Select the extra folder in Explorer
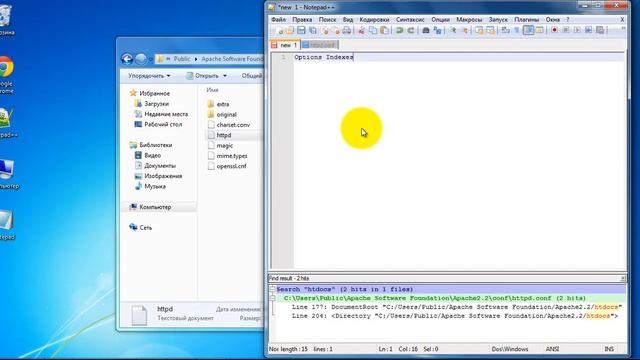640x360 pixels. (222, 104)
